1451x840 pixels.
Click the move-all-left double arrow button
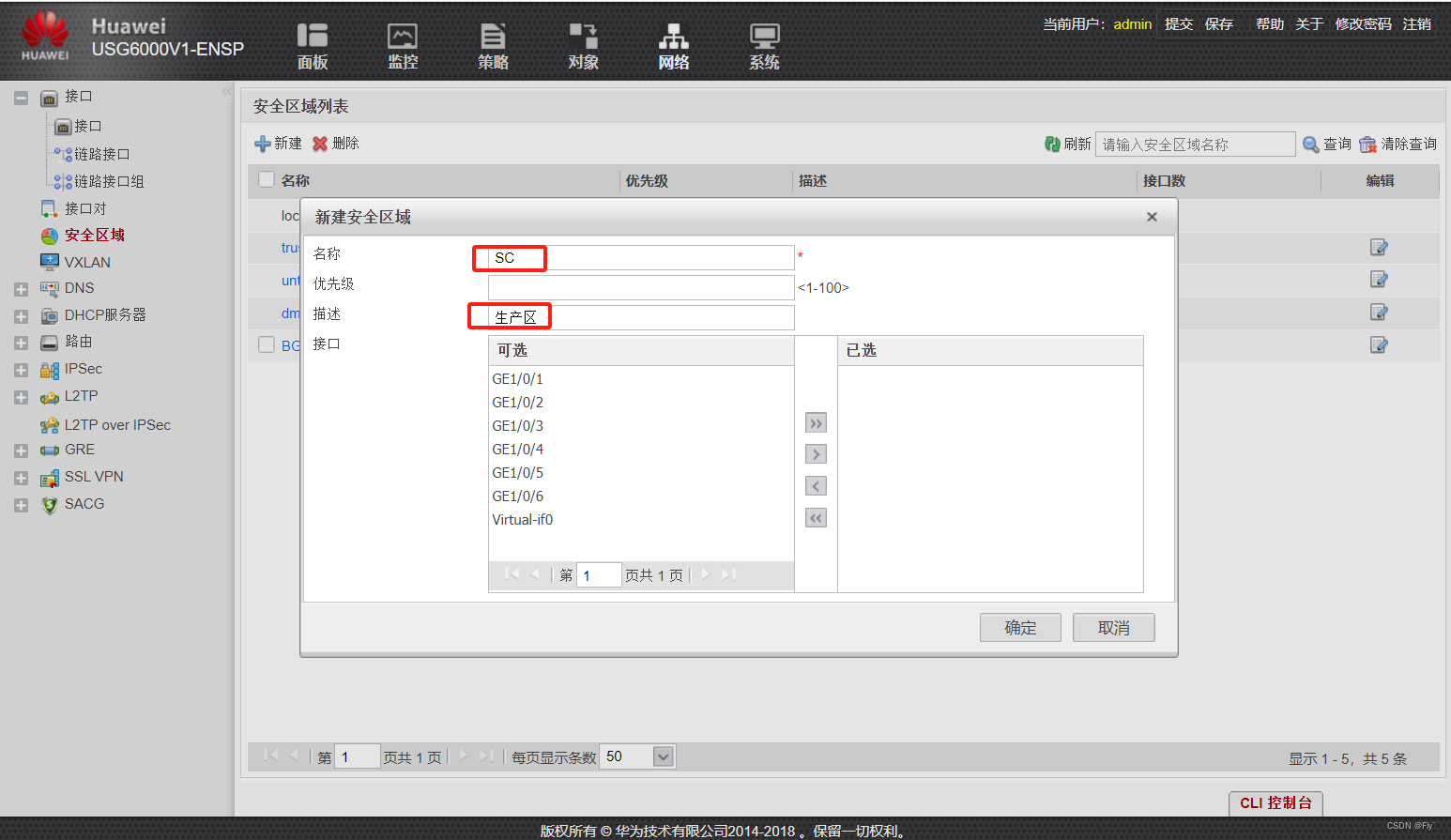point(817,518)
